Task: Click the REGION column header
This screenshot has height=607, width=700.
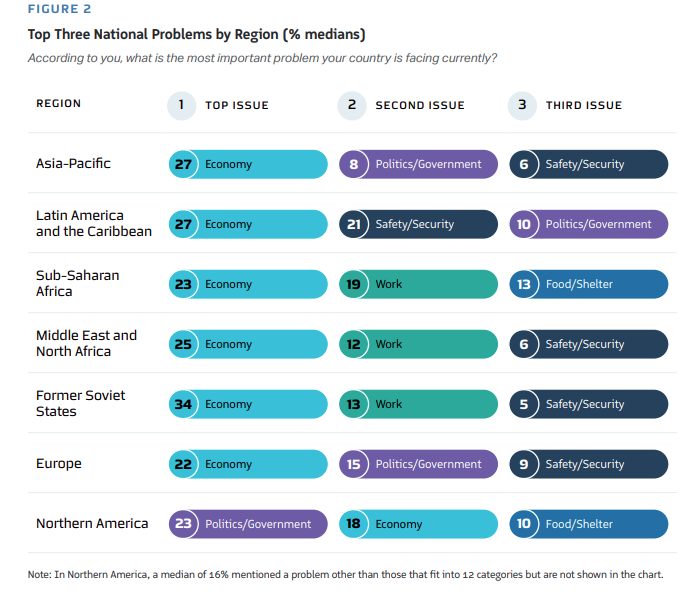Action: pyautogui.click(x=58, y=104)
